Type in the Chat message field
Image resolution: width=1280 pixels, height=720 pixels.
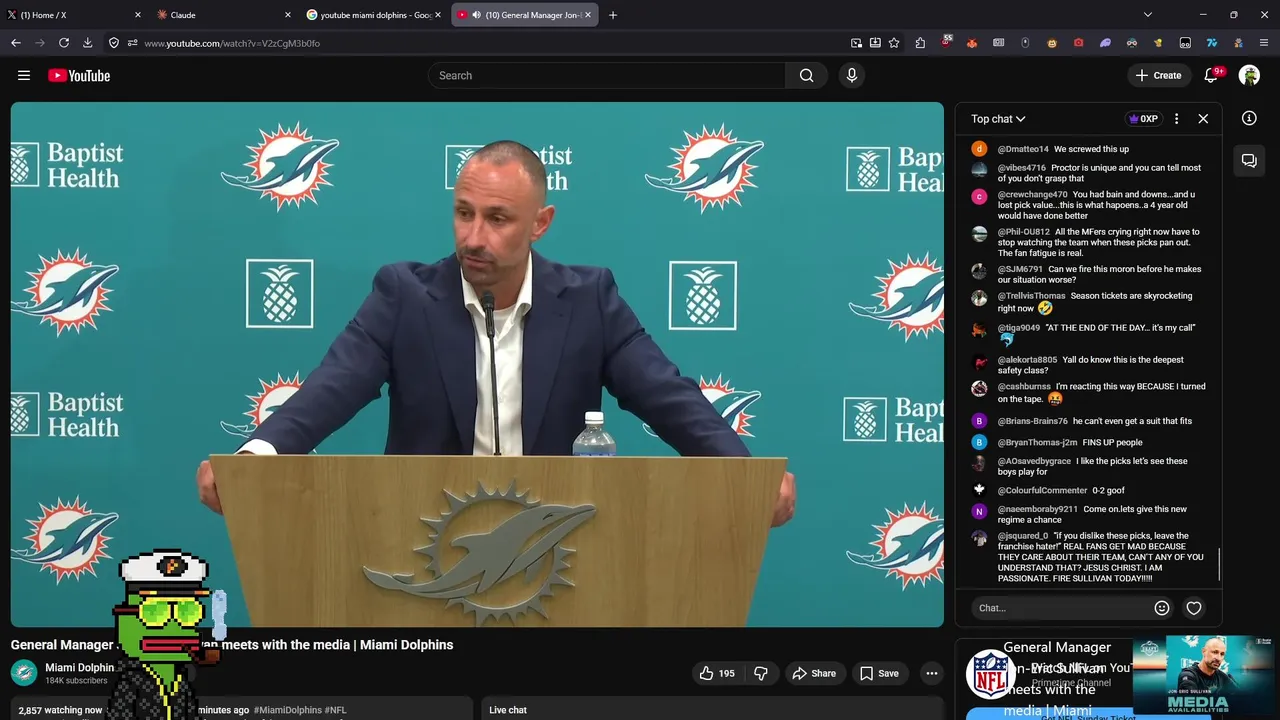click(1060, 608)
